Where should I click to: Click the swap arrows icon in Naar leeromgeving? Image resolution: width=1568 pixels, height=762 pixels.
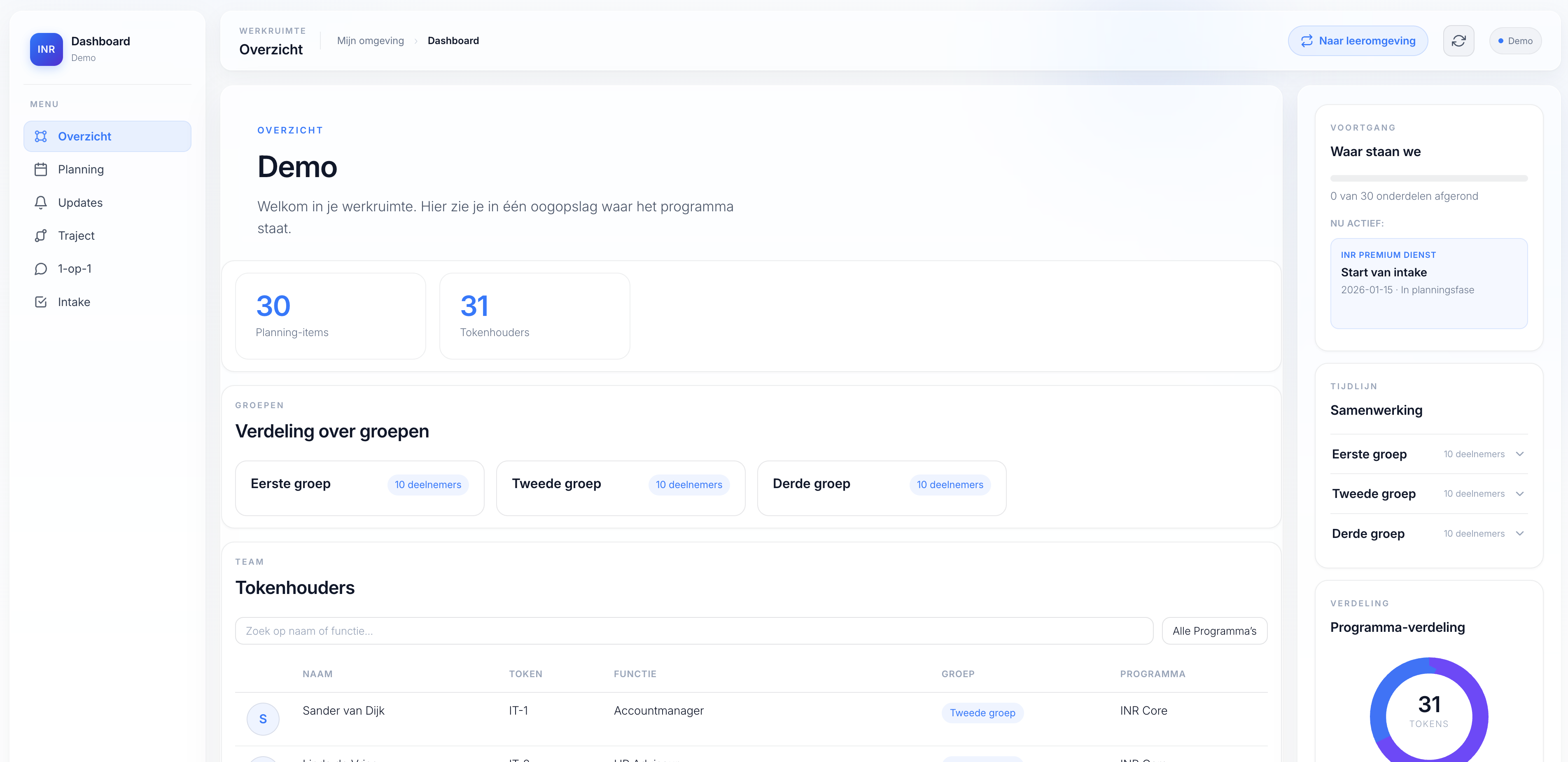1306,41
